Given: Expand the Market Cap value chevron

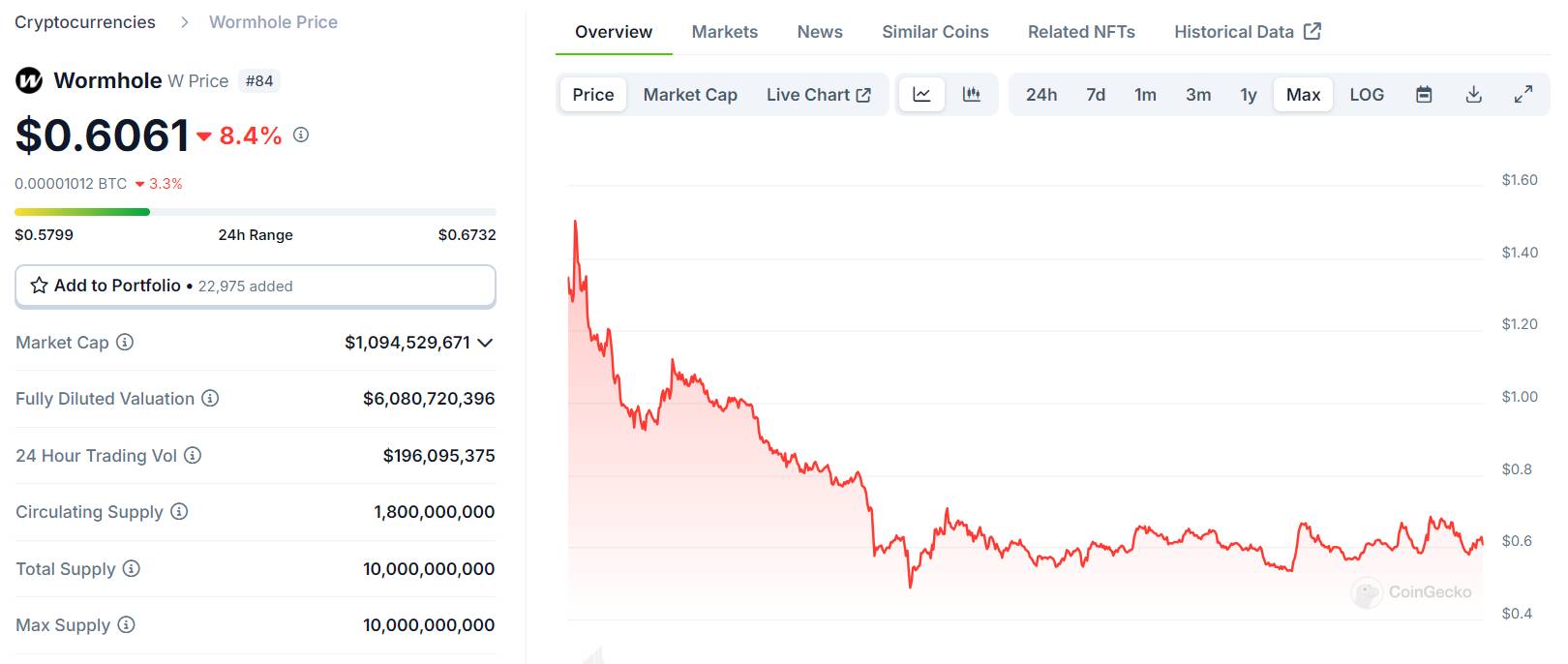Looking at the screenshot, I should (x=485, y=343).
